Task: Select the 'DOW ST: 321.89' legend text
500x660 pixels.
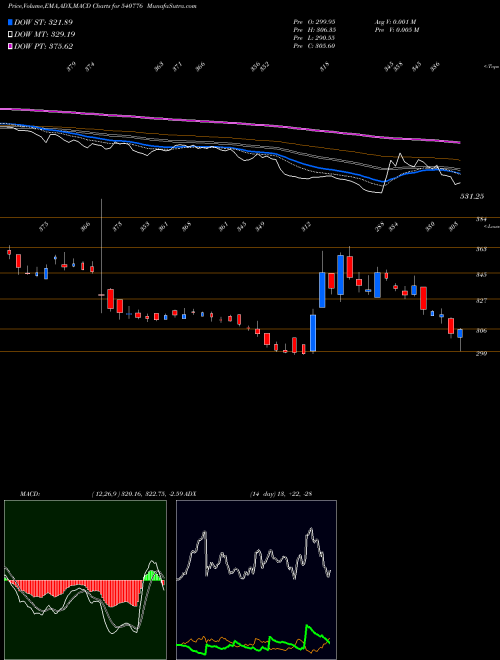Action: click(x=43, y=22)
